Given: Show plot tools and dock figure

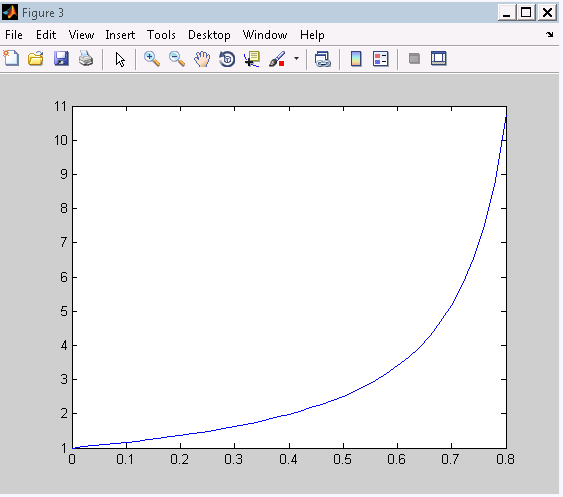Looking at the screenshot, I should click(438, 59).
